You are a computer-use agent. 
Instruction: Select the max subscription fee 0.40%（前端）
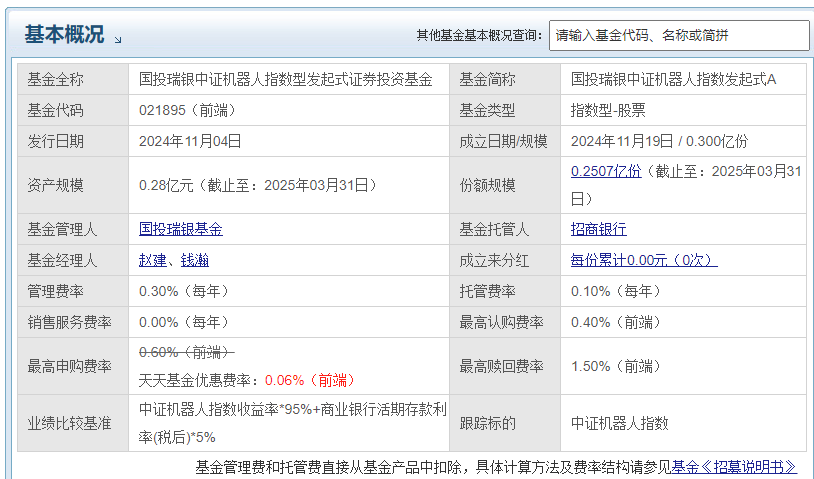click(x=616, y=322)
